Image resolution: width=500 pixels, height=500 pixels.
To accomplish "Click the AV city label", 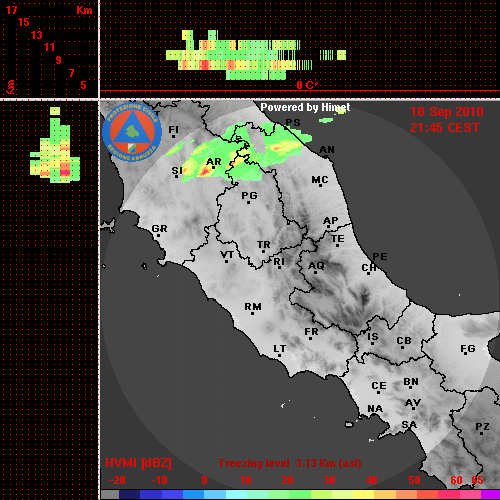I will point(413,403).
